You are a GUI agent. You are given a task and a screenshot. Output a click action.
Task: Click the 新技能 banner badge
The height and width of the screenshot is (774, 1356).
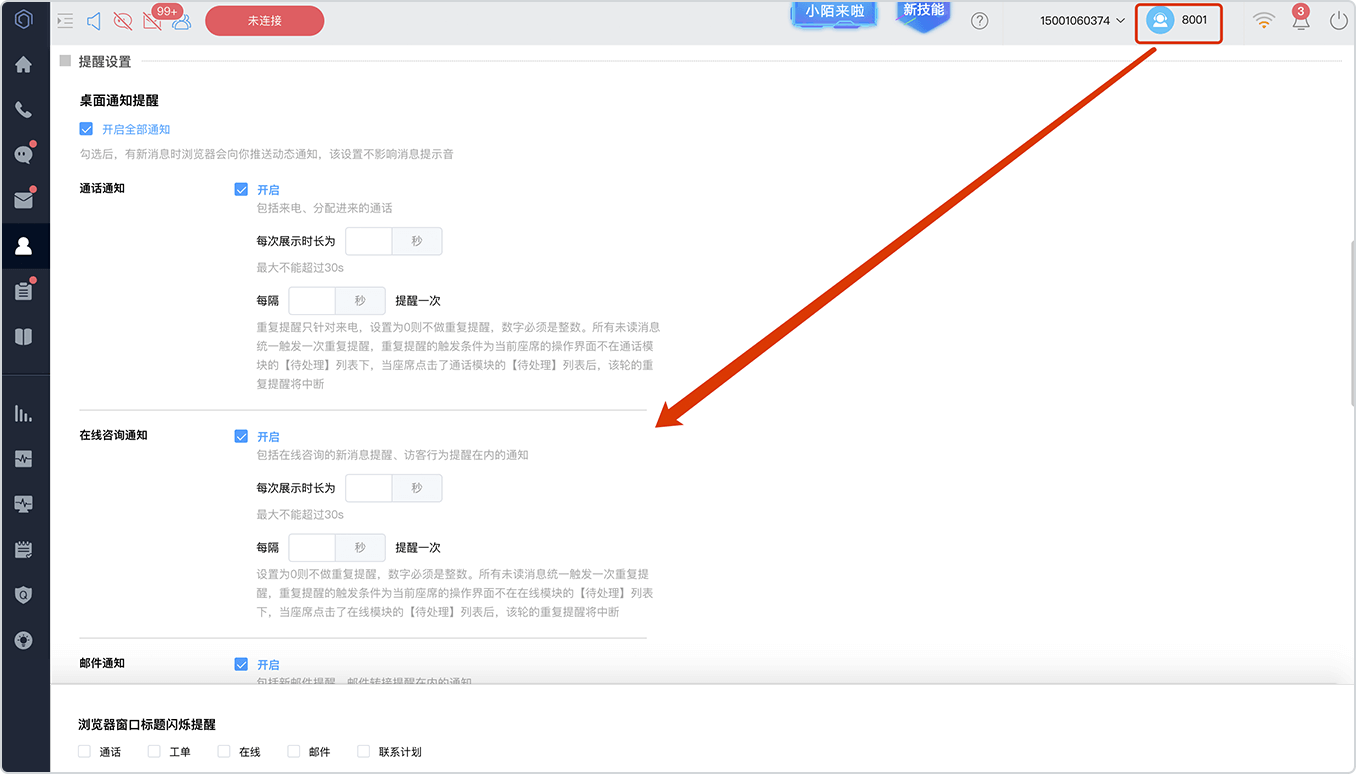tap(923, 14)
